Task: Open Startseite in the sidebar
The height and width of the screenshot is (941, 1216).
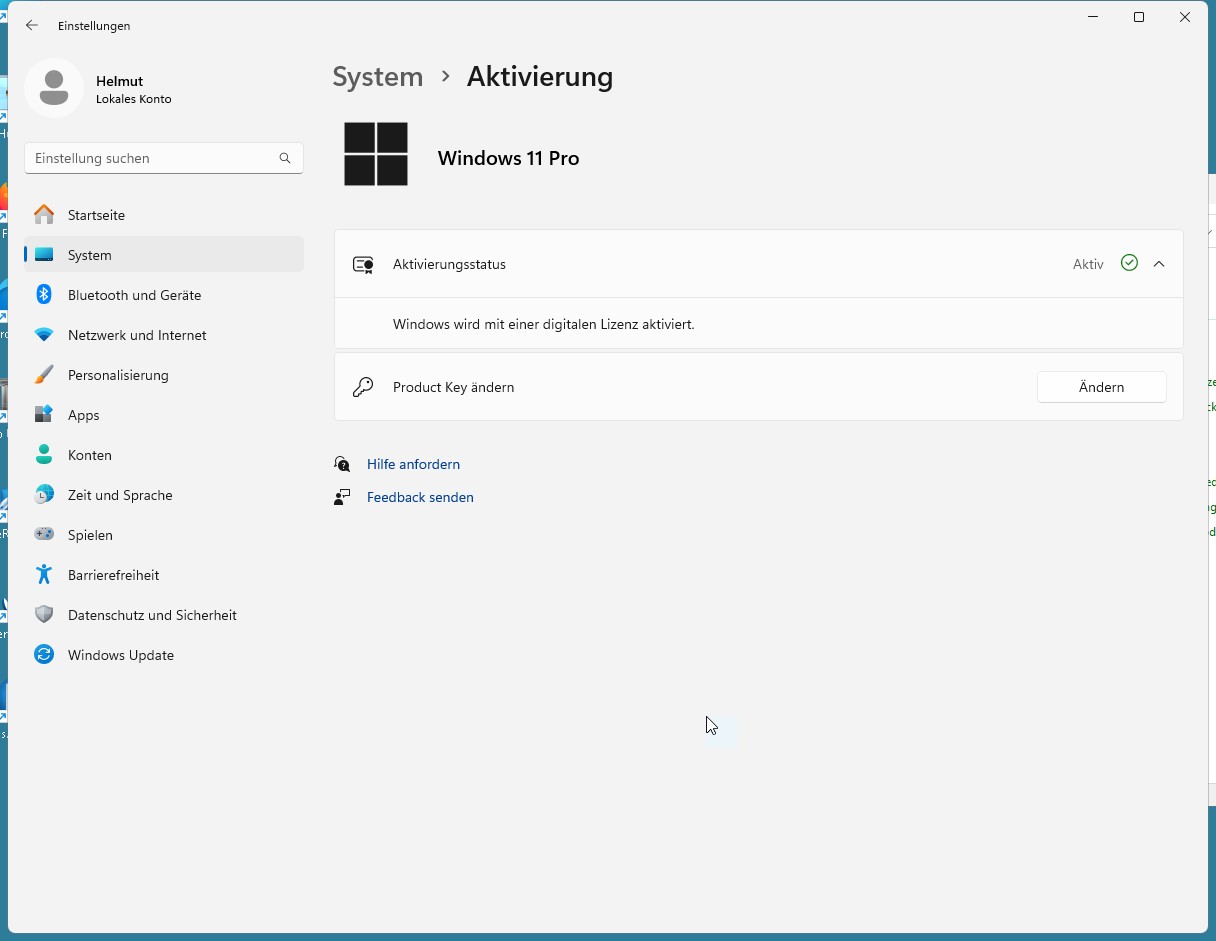Action: (164, 215)
